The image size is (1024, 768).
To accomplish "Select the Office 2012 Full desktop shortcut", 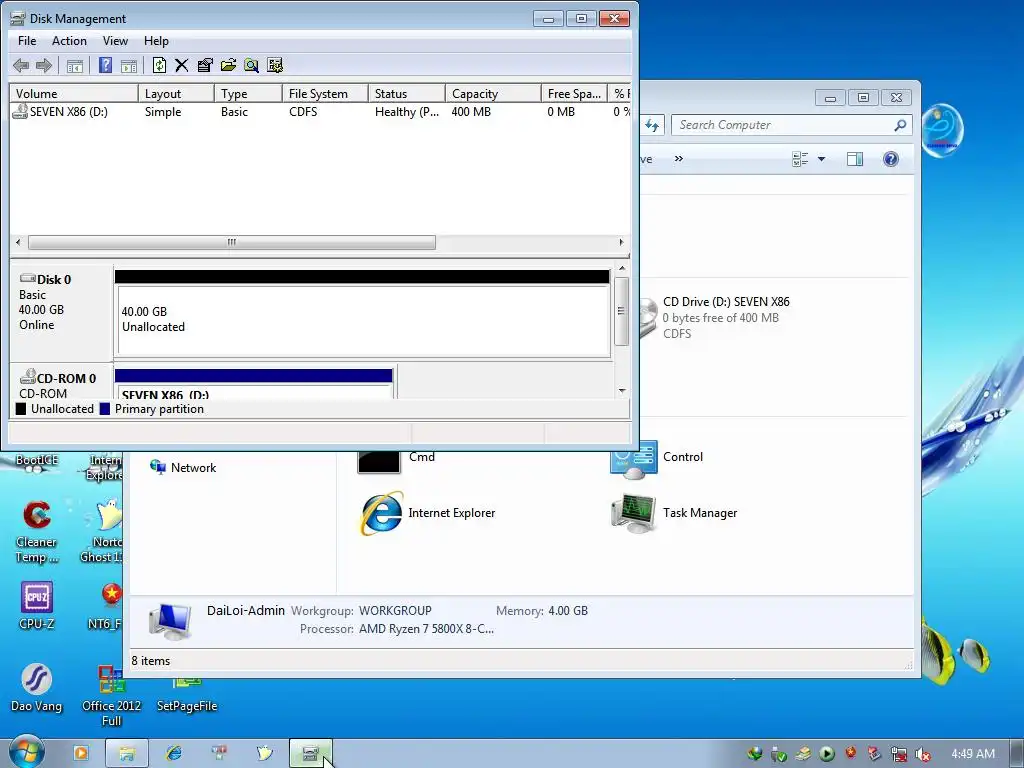I will click(112, 696).
